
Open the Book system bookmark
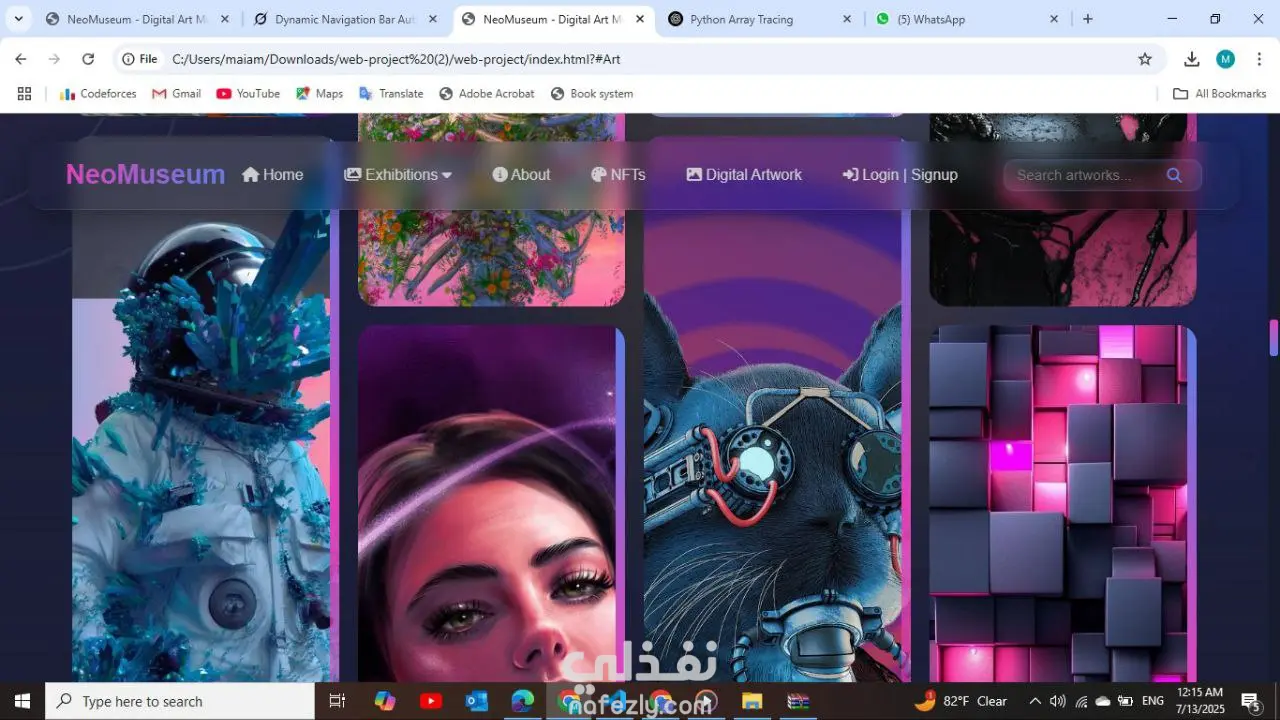(591, 94)
